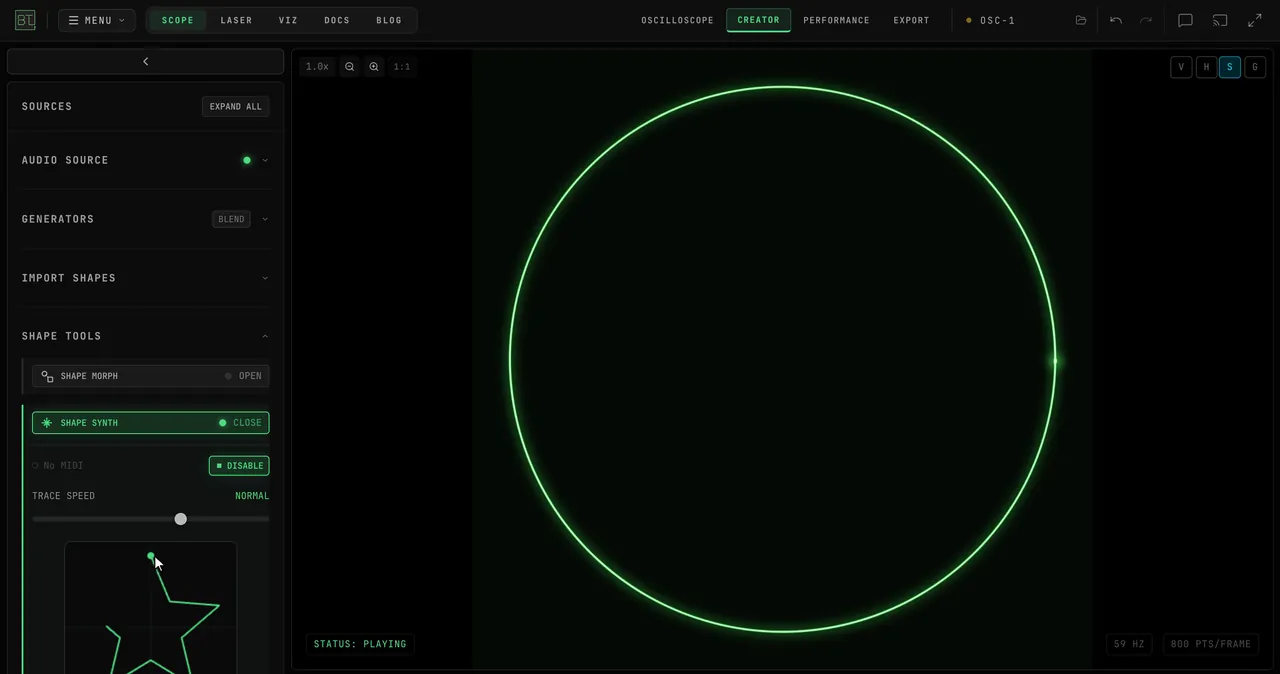Open the SHAPE MORPH tool

tap(150, 376)
